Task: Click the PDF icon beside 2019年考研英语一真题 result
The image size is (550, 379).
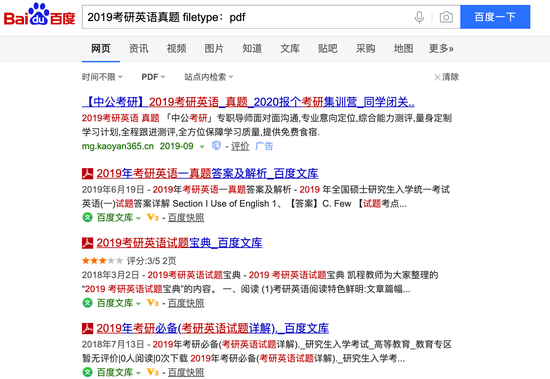Action: pos(87,173)
